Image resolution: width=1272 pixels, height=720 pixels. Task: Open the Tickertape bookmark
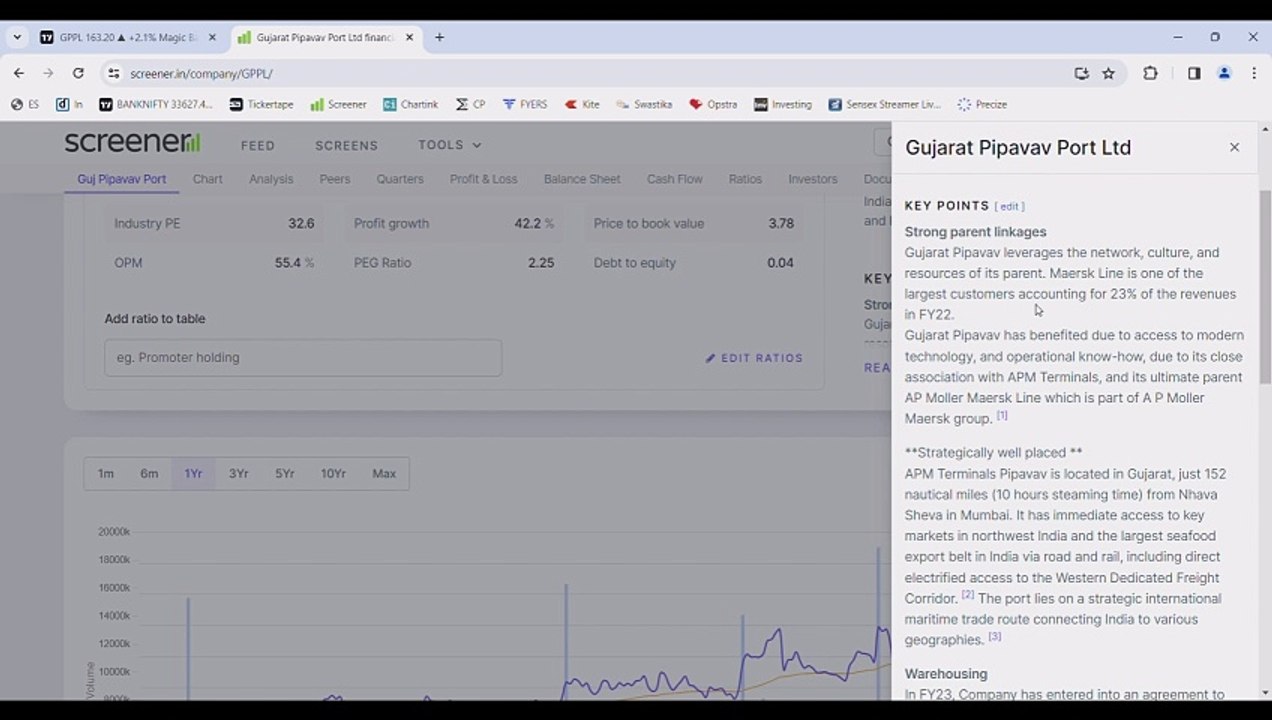pos(261,104)
